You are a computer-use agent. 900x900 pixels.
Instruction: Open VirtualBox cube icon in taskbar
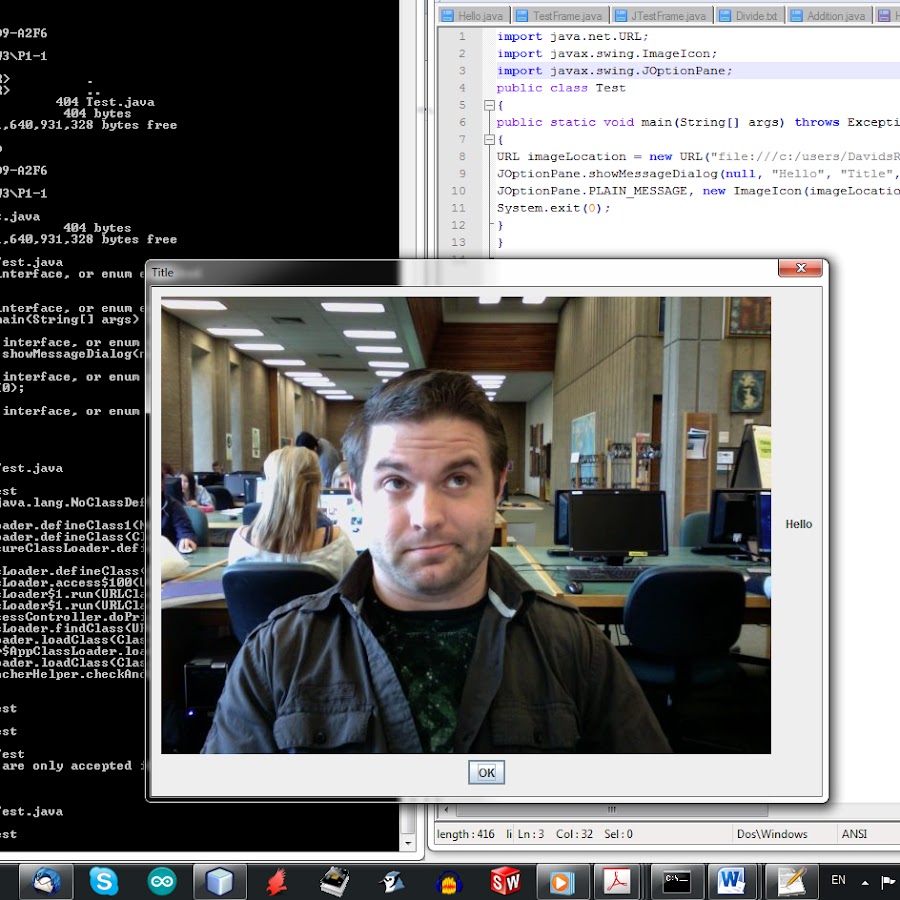[x=219, y=881]
